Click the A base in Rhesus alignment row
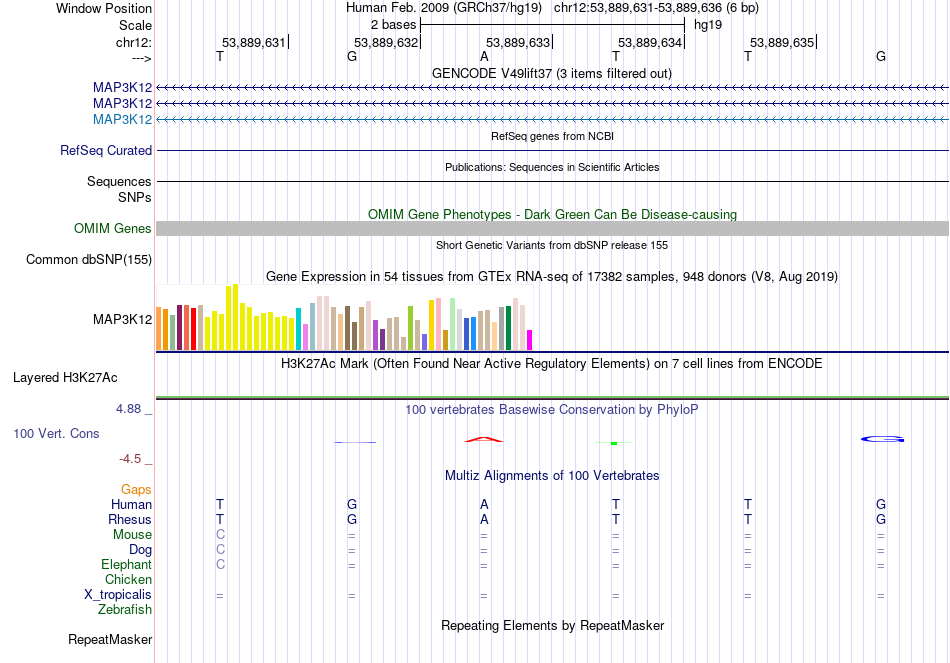Image resolution: width=950 pixels, height=663 pixels. [483, 519]
